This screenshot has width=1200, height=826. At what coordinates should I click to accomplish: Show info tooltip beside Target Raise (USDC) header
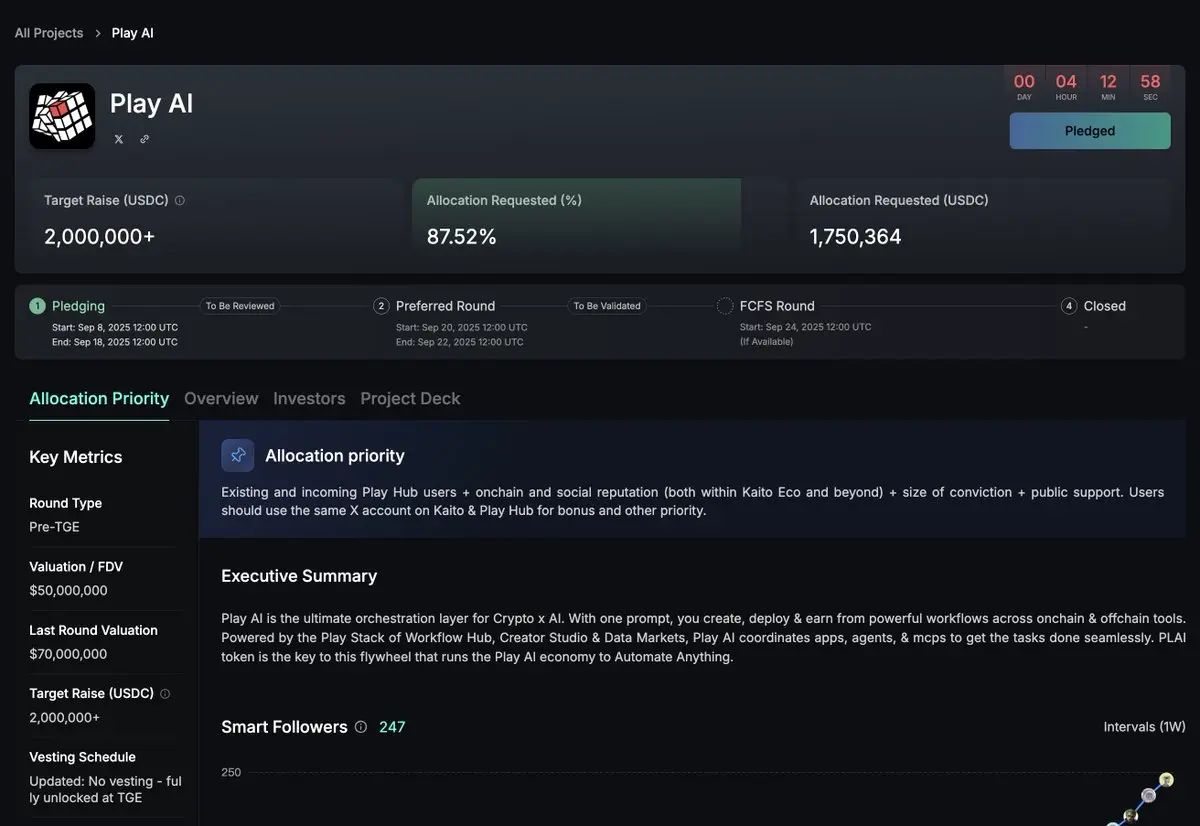click(180, 200)
